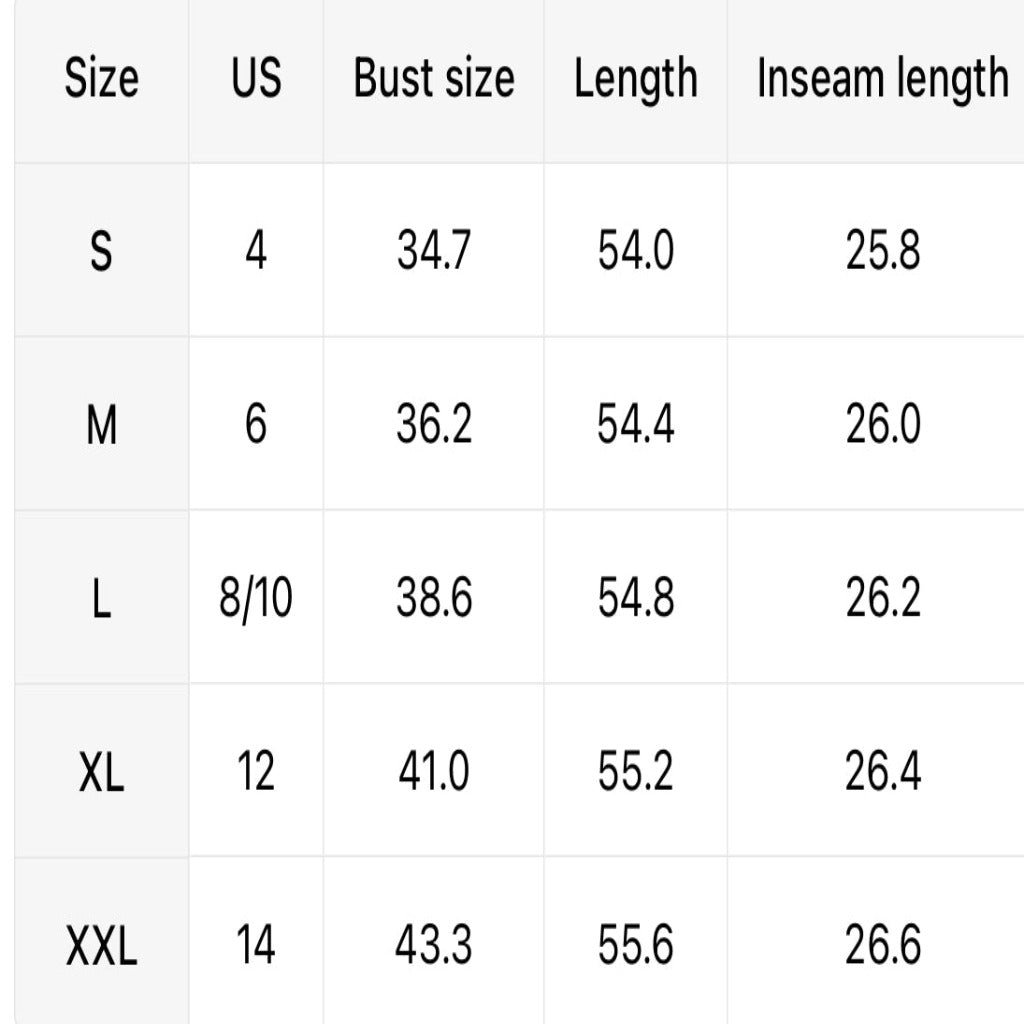Viewport: 1024px width, 1024px height.
Task: Click the US column header
Action: click(256, 78)
